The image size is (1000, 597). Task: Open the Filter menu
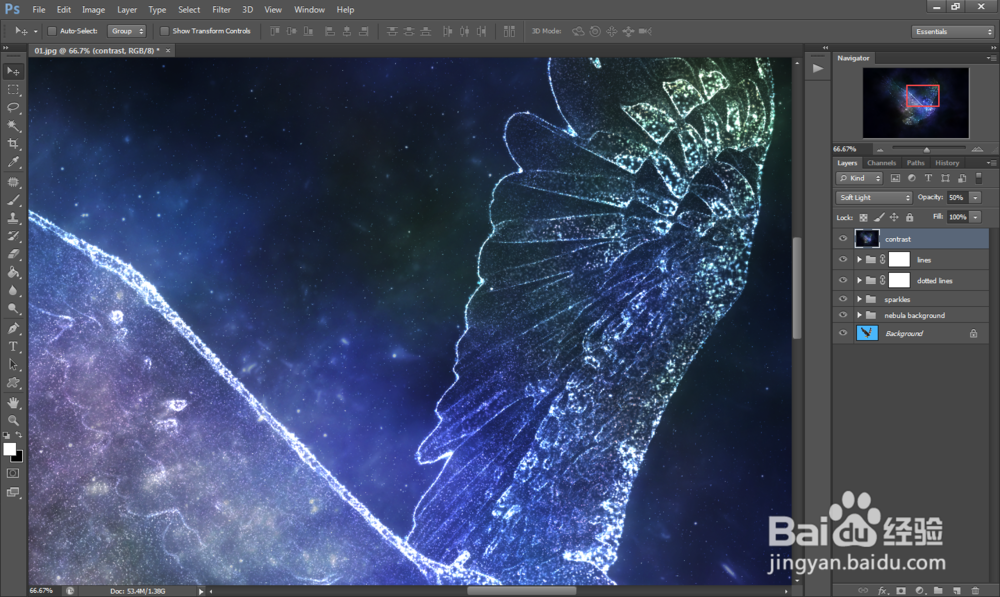[x=221, y=10]
